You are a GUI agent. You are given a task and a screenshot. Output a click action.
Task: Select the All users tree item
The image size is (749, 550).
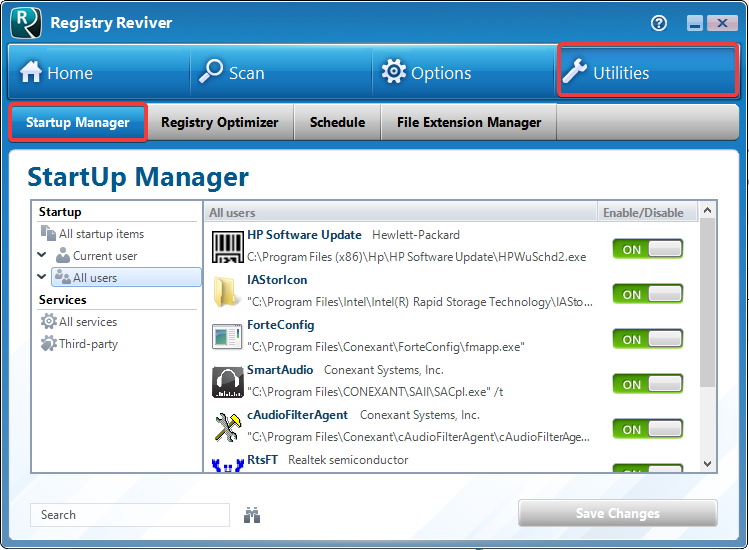pos(126,277)
